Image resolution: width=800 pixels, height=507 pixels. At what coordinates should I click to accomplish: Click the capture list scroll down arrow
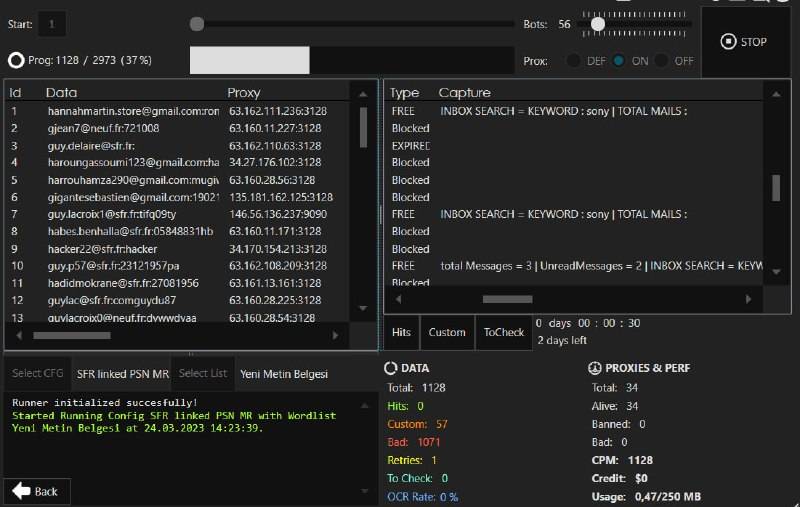(776, 272)
